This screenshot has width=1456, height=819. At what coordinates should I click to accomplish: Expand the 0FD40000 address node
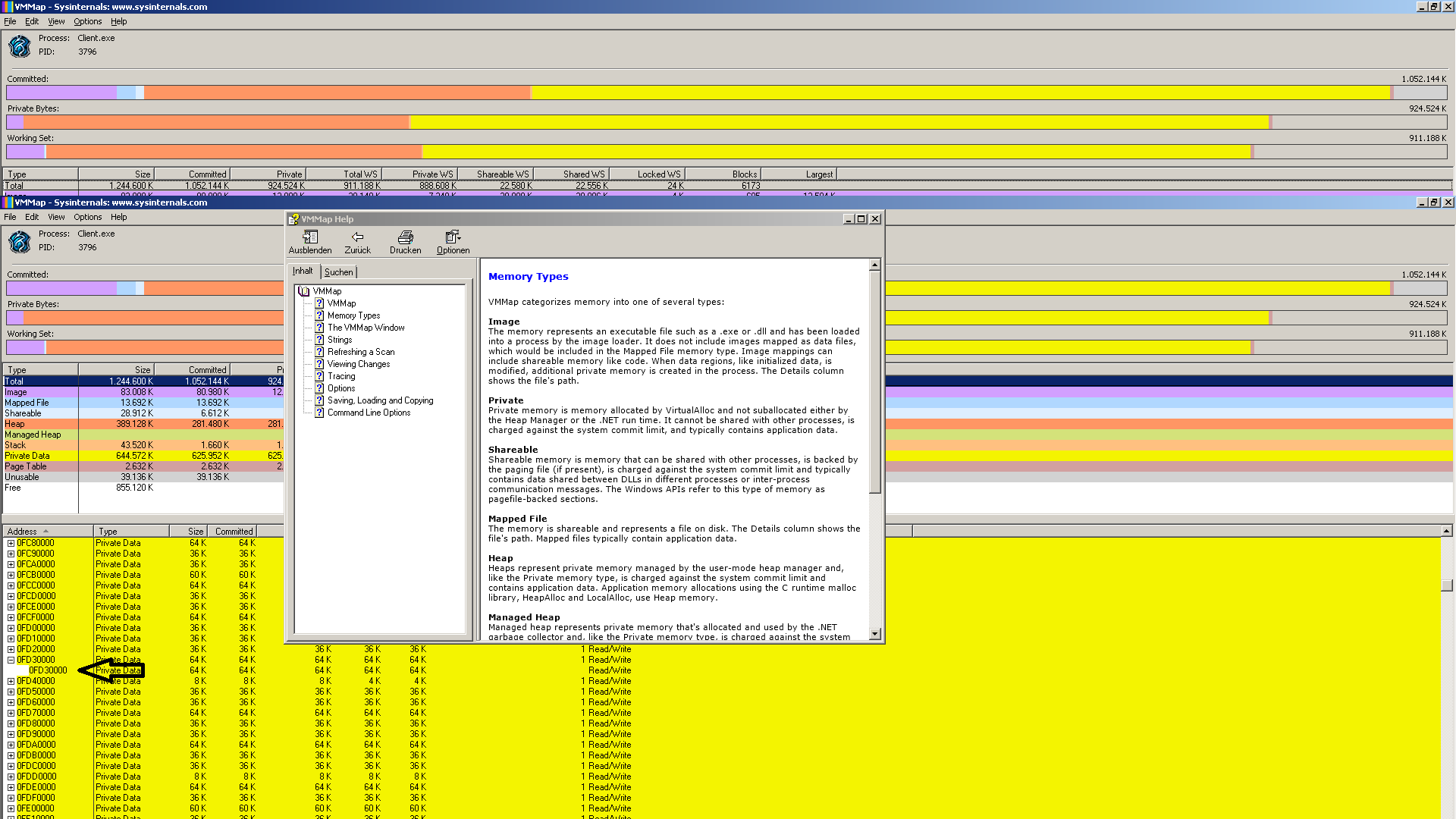[11, 681]
